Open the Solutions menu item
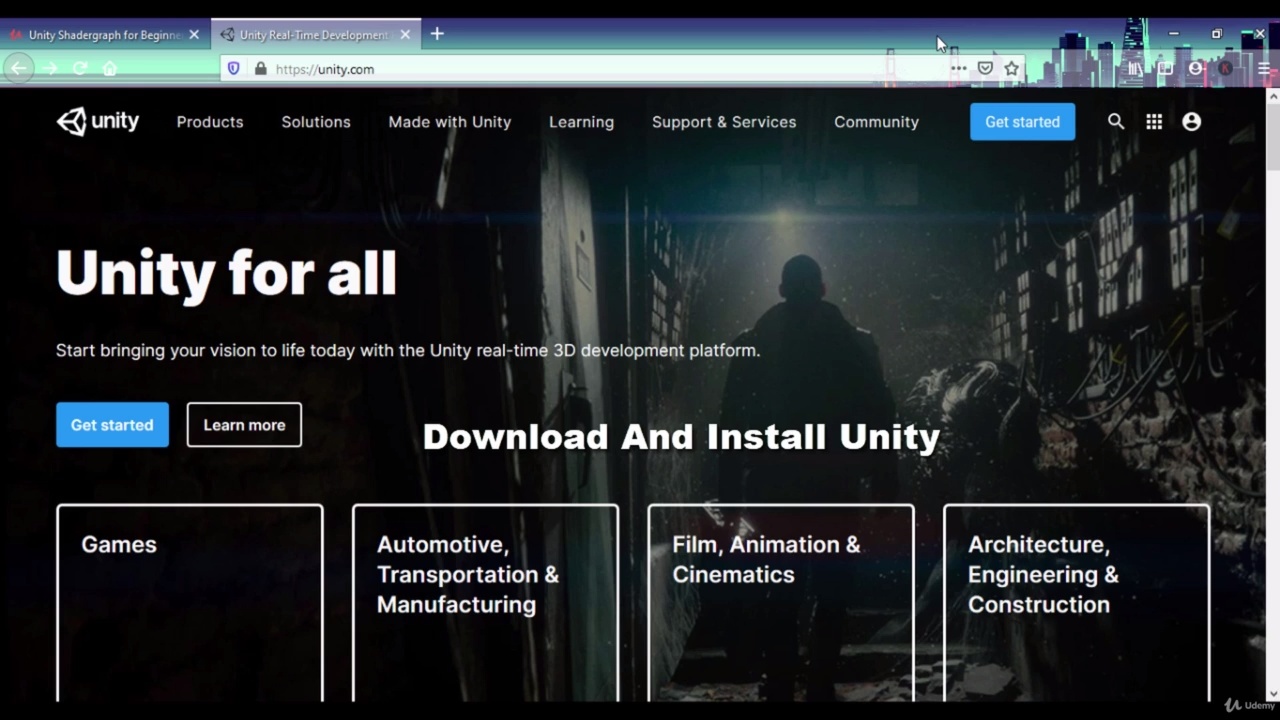This screenshot has width=1280, height=720. pyautogui.click(x=316, y=122)
